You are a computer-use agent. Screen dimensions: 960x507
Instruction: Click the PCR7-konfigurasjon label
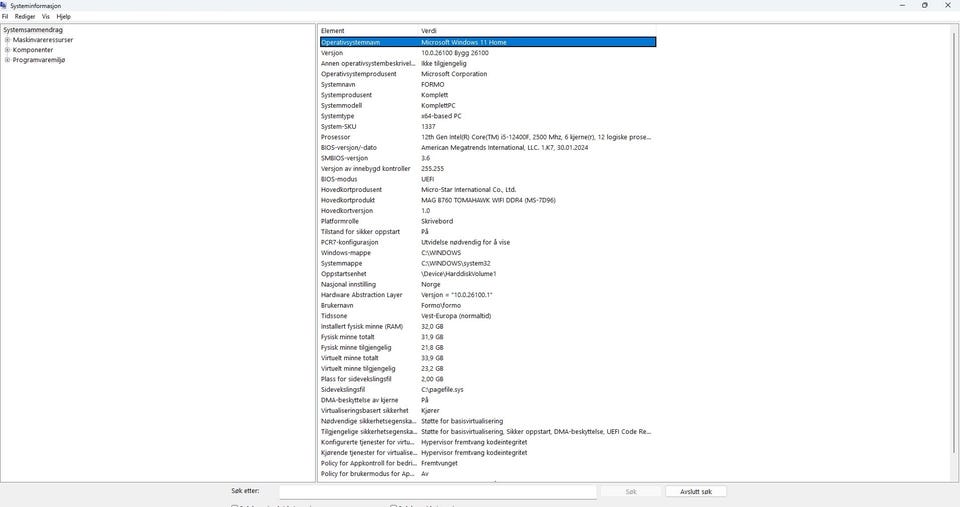pyautogui.click(x=350, y=242)
